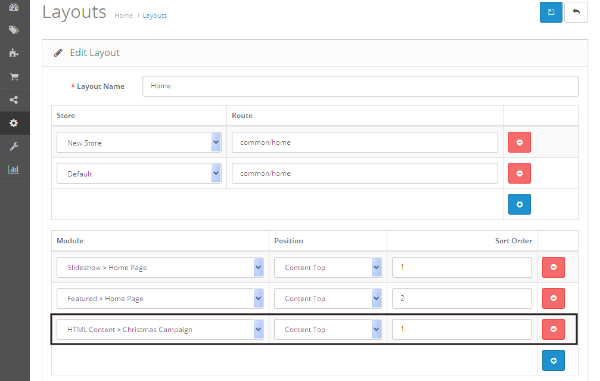Click the Store column header
Screen dimensions: 600x381
coord(66,116)
